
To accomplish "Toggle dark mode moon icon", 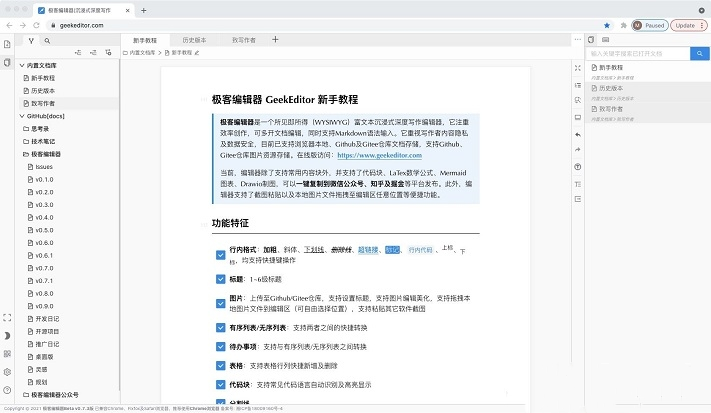I will point(7,335).
